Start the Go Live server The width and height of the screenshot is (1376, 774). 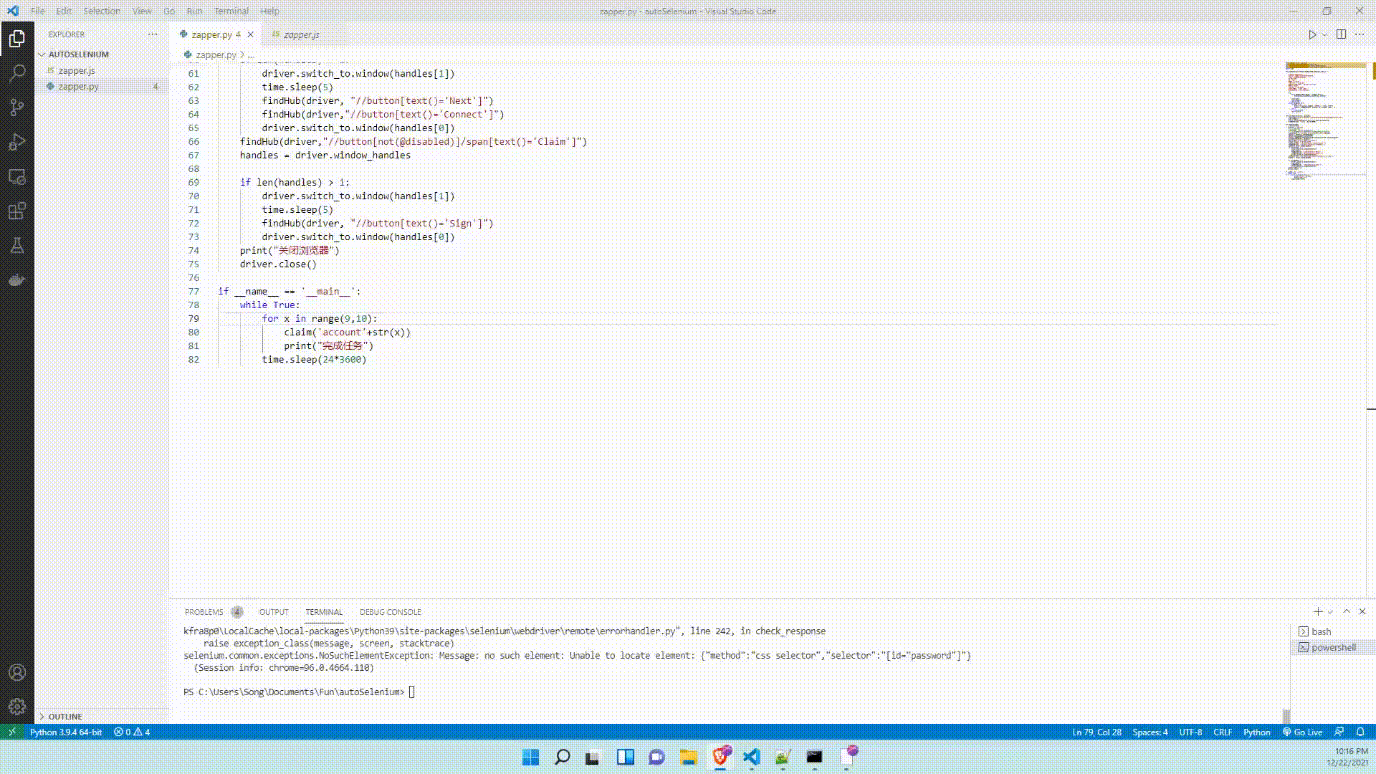click(x=1302, y=732)
